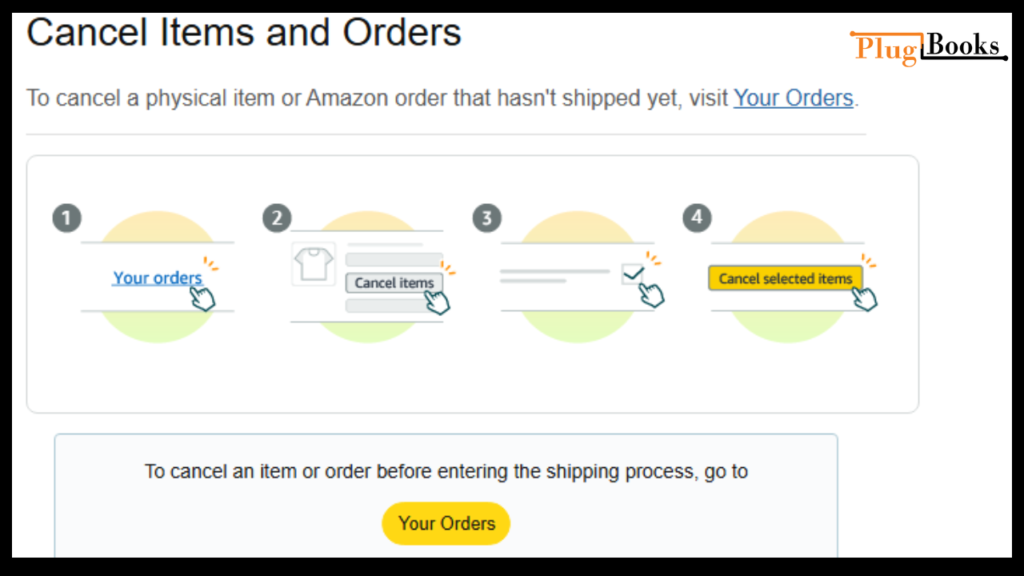Click the step 3 number badge

pyautogui.click(x=487, y=218)
